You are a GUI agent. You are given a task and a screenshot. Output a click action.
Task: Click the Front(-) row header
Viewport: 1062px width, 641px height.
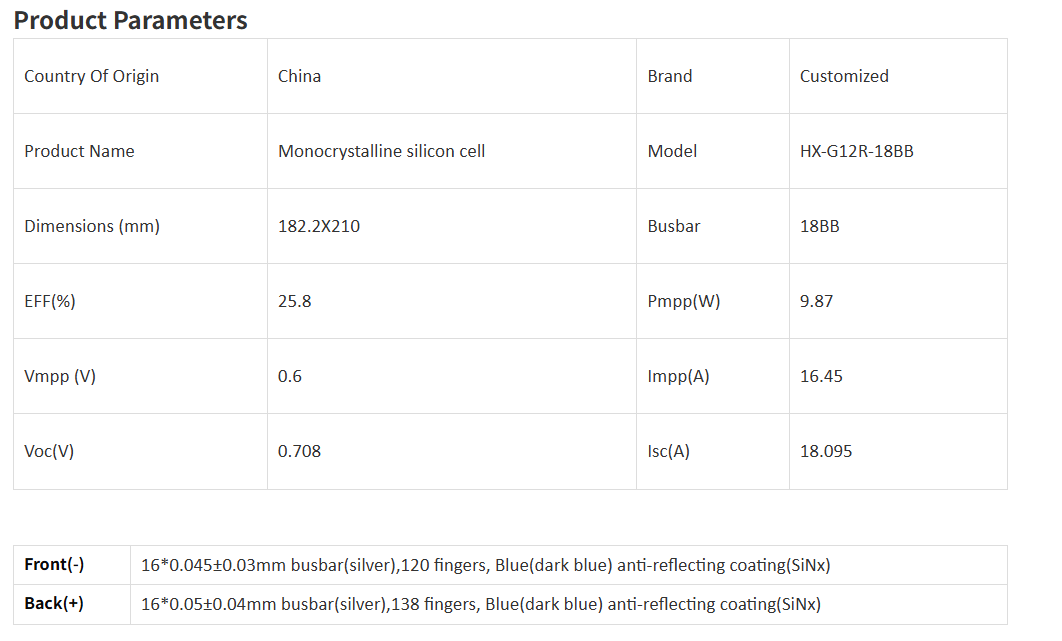pos(54,565)
